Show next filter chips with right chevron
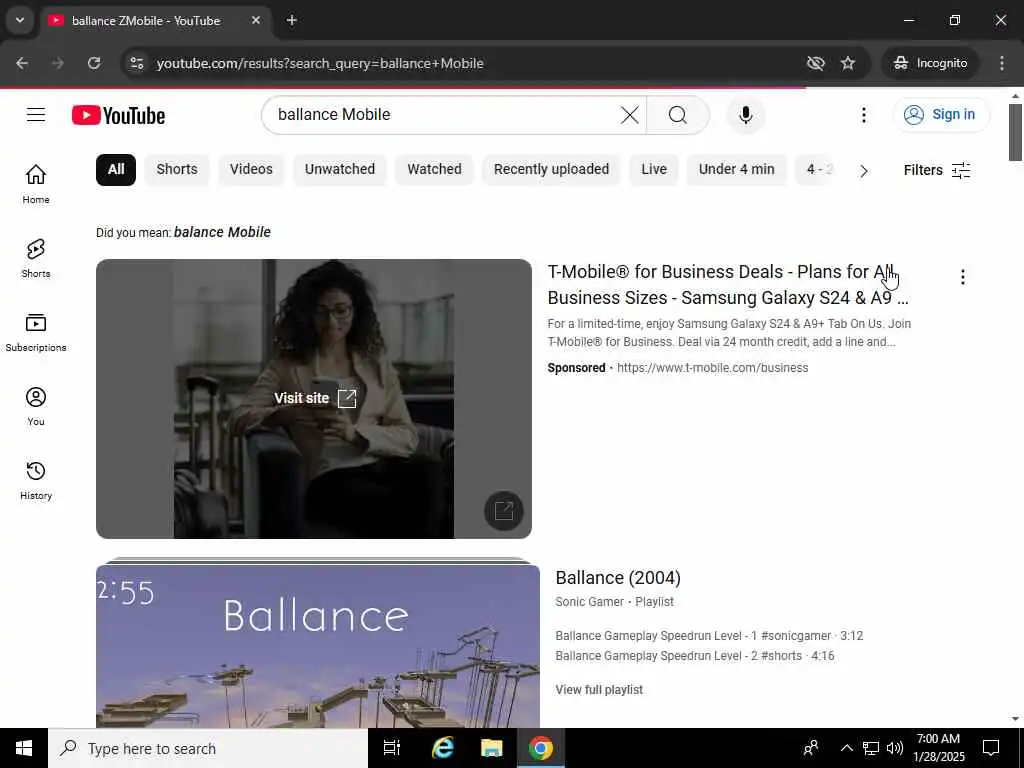Viewport: 1024px width, 768px height. pyautogui.click(x=863, y=170)
